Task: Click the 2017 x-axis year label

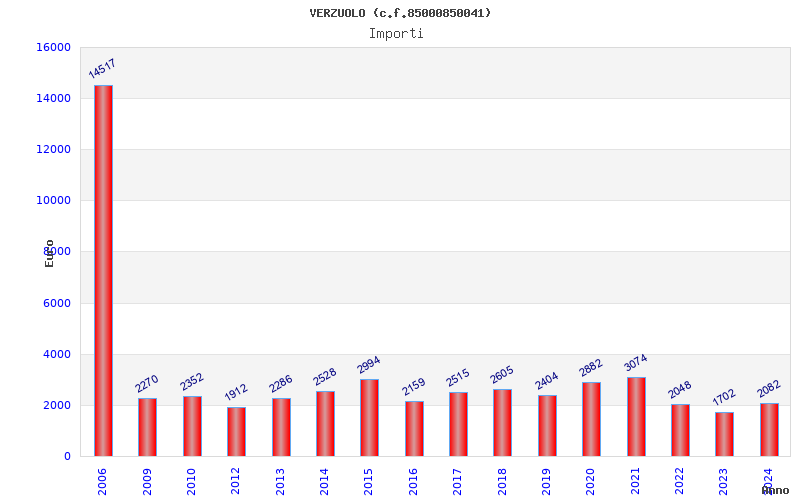Action: click(x=458, y=482)
